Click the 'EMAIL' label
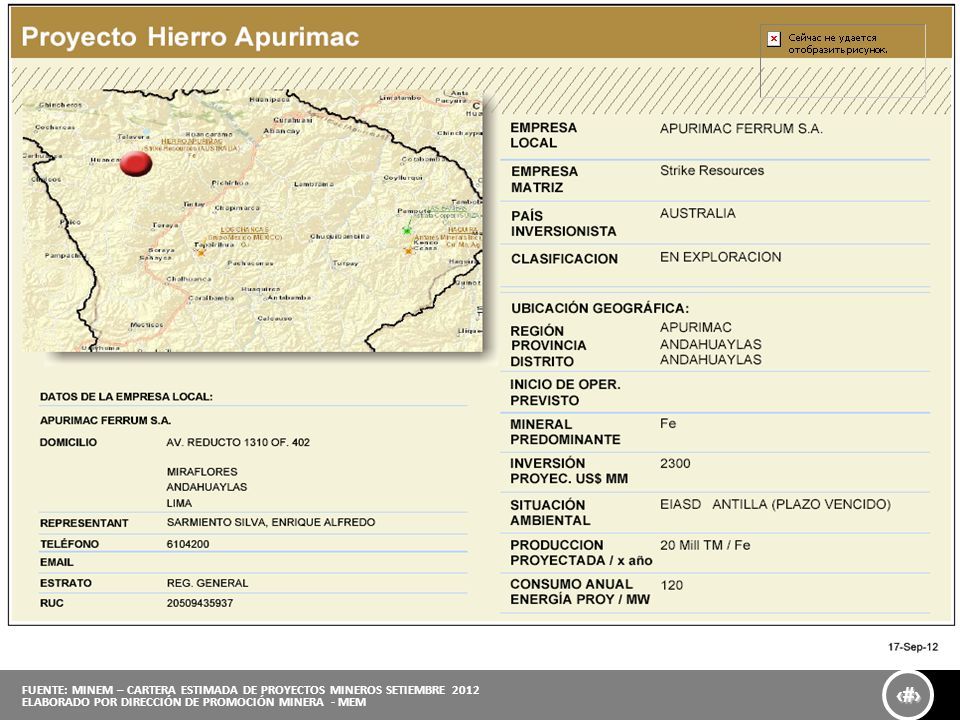This screenshot has width=960, height=720. coord(56,563)
